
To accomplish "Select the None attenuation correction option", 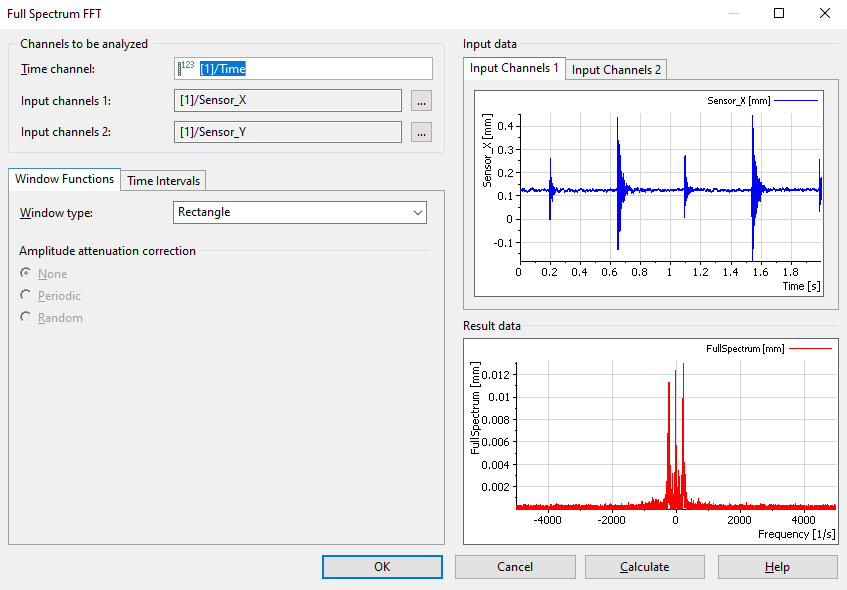I will coord(26,274).
